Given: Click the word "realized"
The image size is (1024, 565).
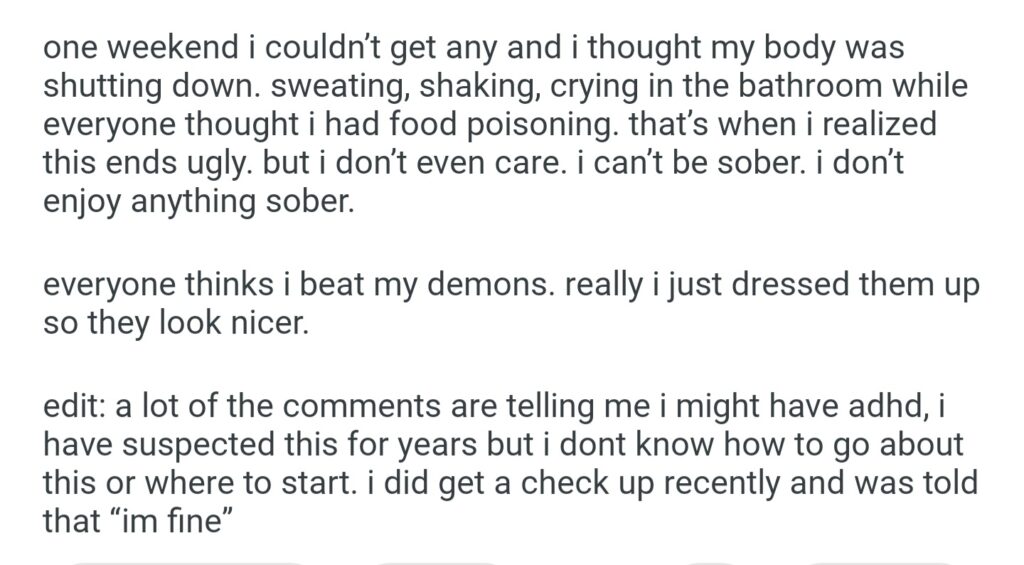Looking at the screenshot, I should pos(875,125).
